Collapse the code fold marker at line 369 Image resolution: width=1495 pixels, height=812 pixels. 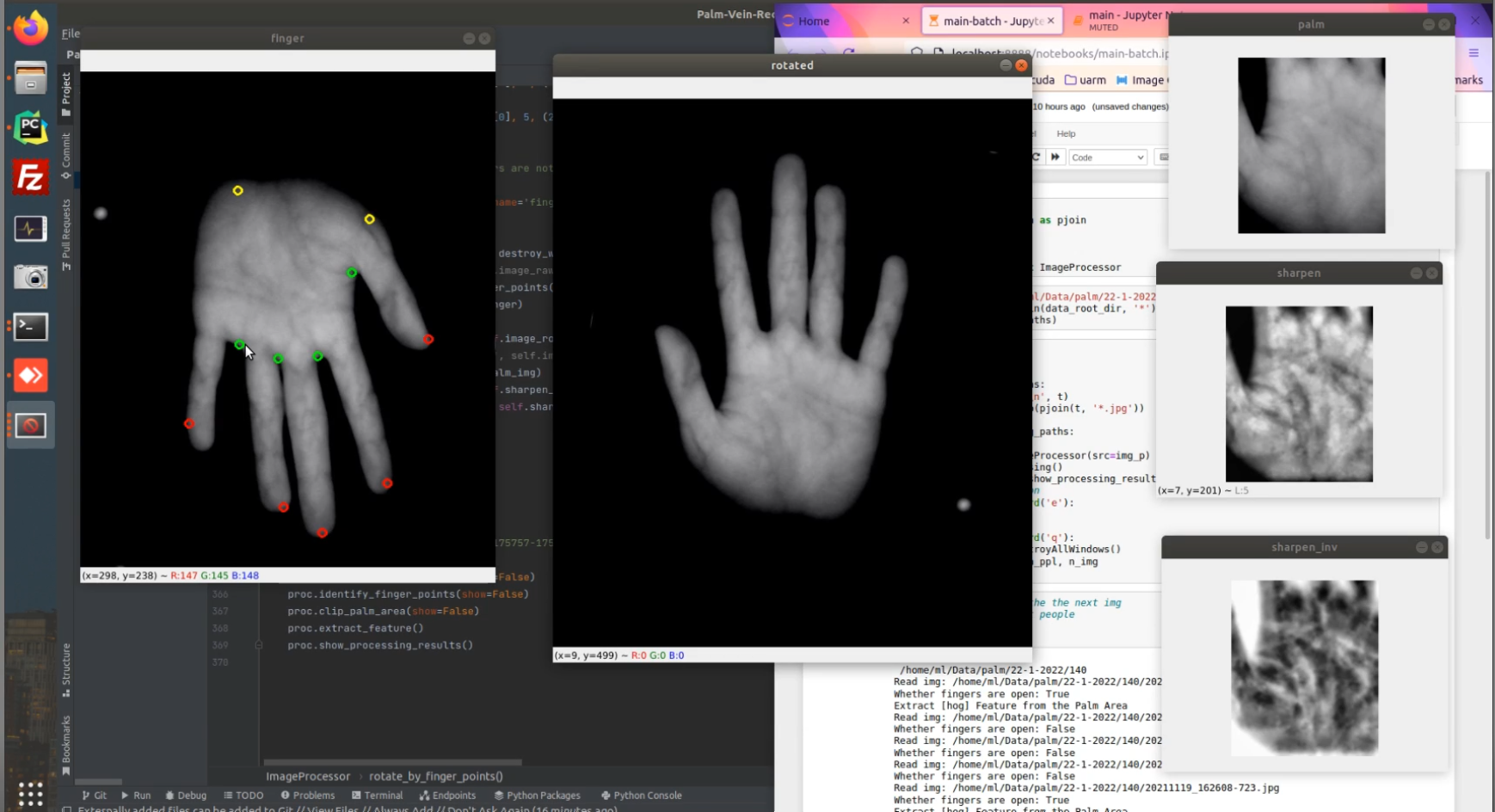[x=258, y=645]
